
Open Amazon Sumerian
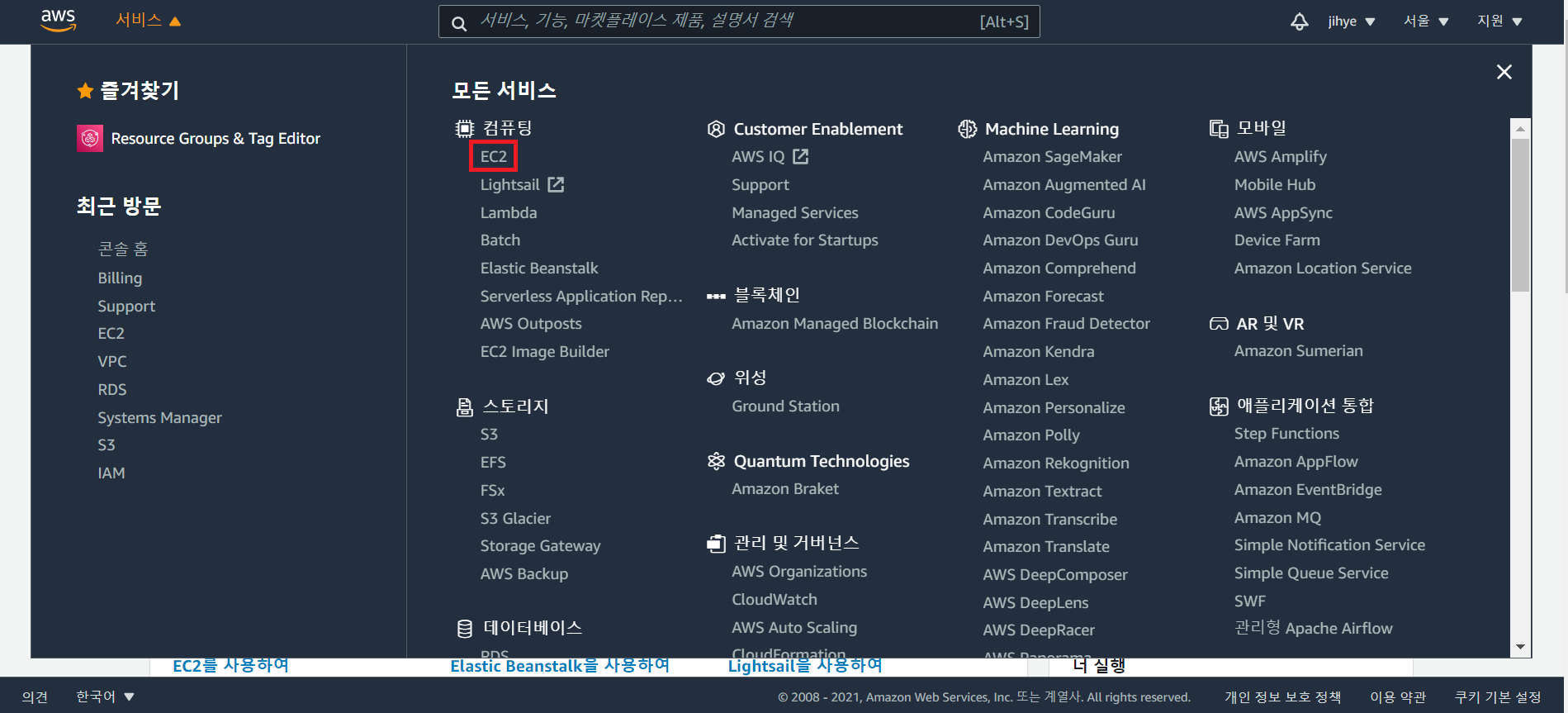pyautogui.click(x=1299, y=350)
